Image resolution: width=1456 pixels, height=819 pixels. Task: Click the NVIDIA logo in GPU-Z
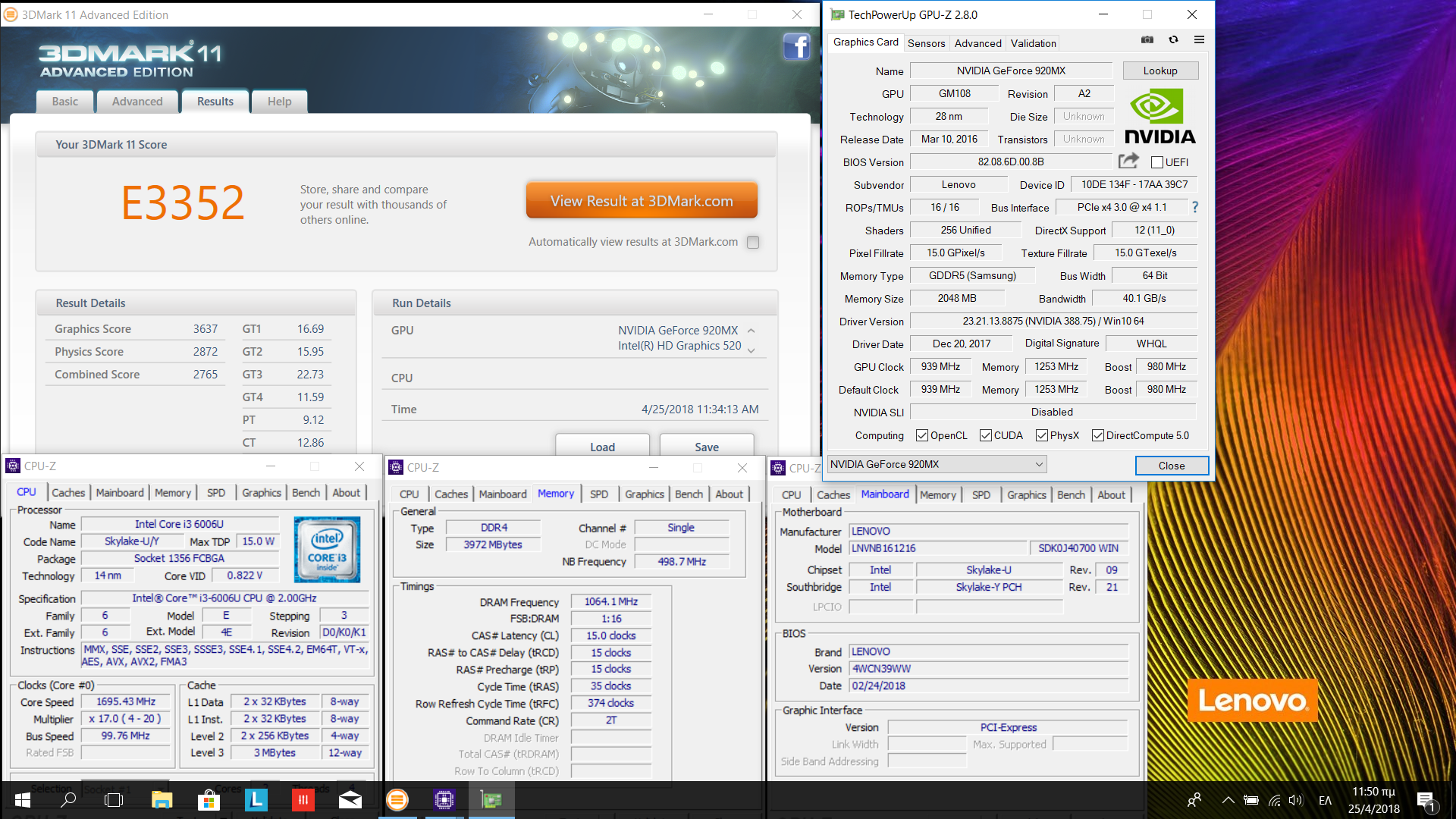tap(1159, 117)
